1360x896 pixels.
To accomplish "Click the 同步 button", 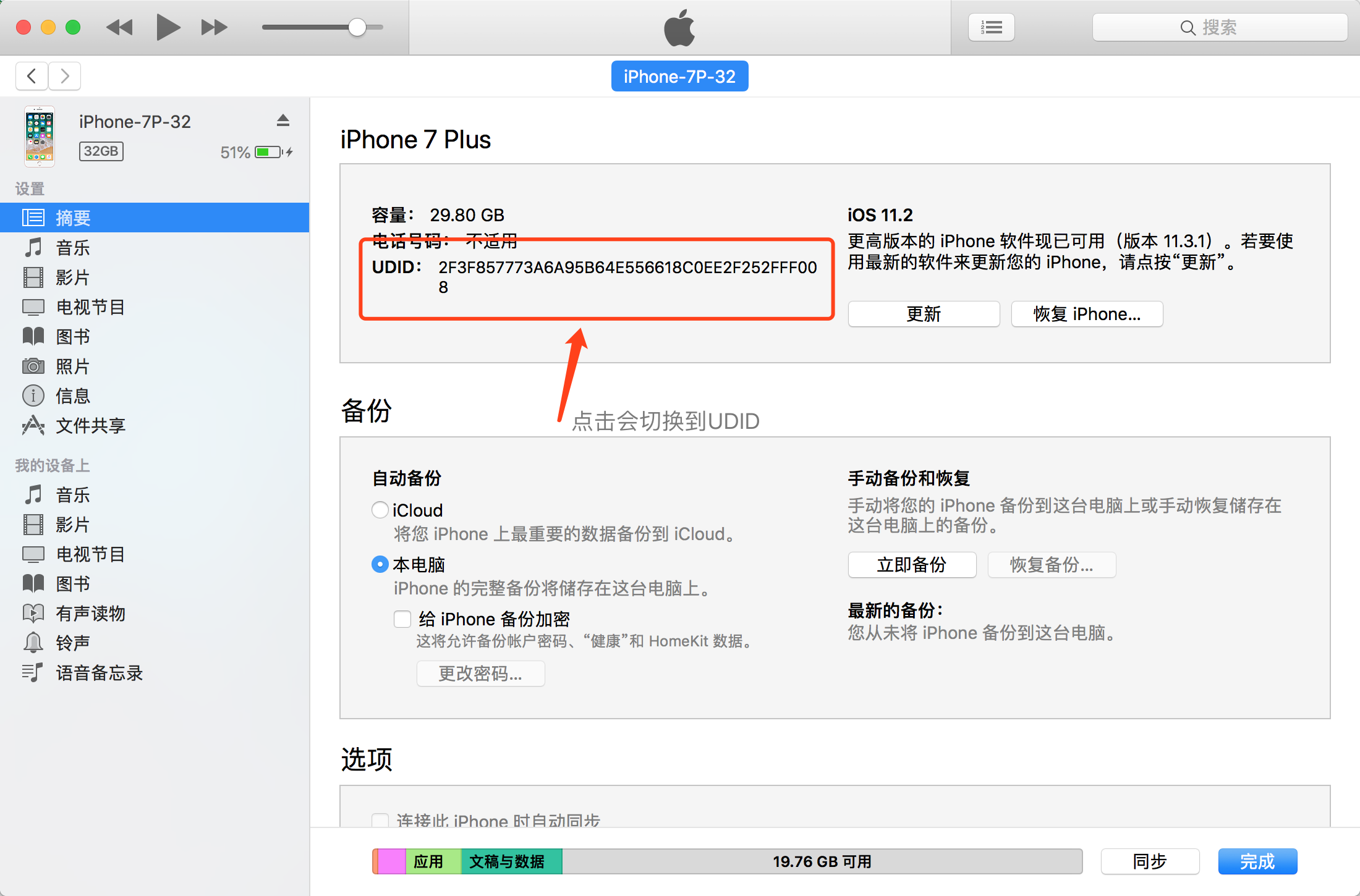I will 1150,861.
